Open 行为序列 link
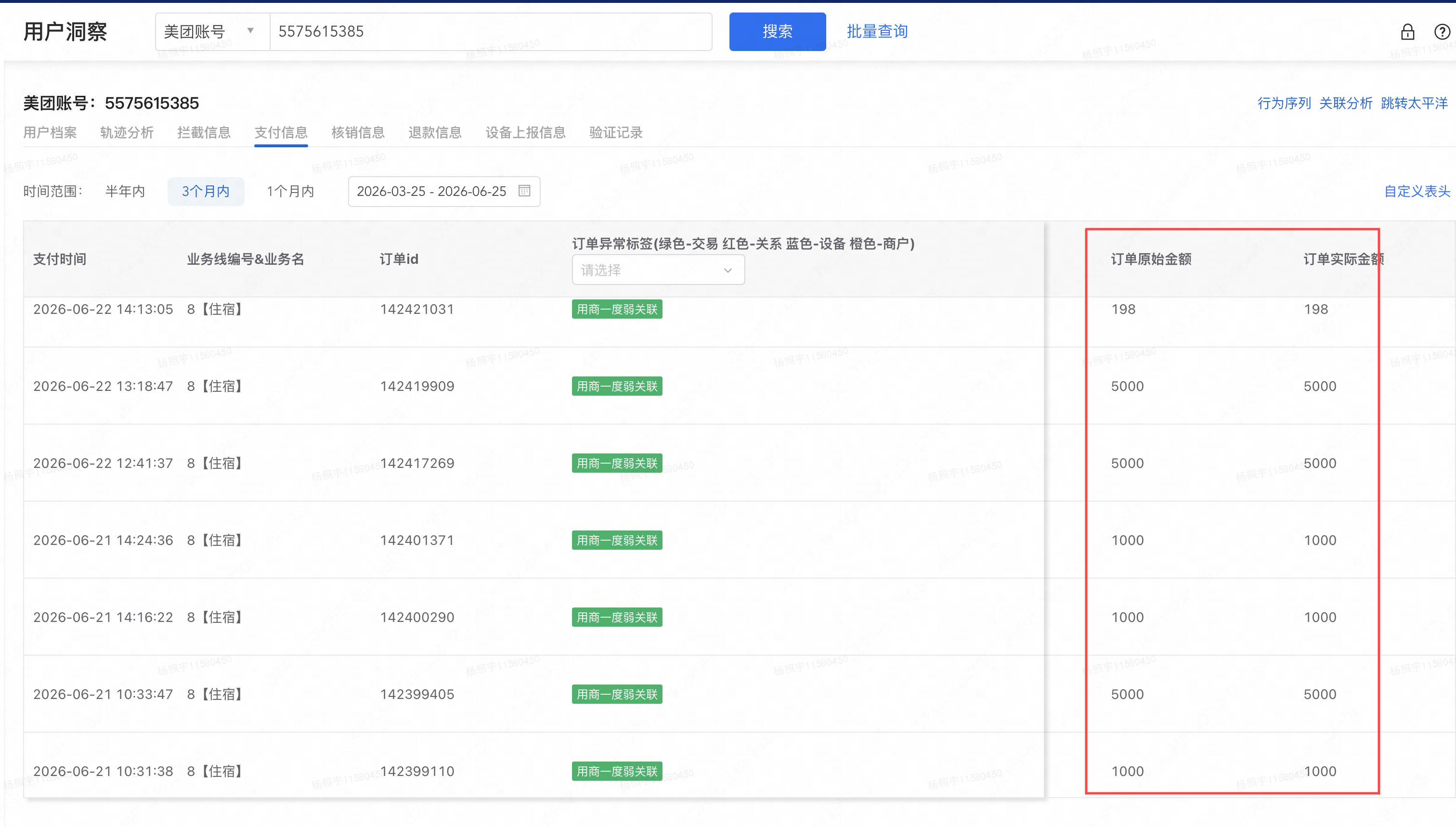The image size is (1456, 827). [x=1284, y=103]
